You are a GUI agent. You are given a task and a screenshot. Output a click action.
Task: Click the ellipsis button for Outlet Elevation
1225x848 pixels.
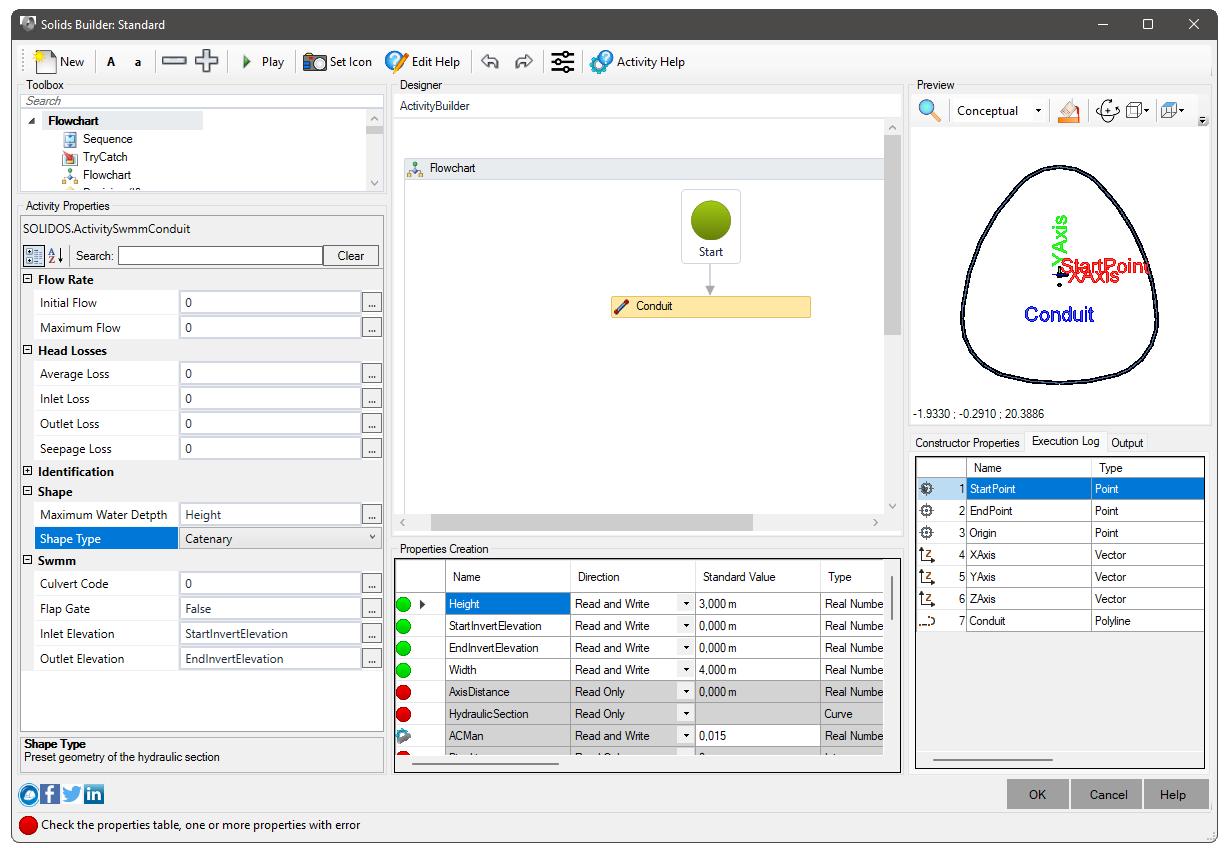point(372,659)
